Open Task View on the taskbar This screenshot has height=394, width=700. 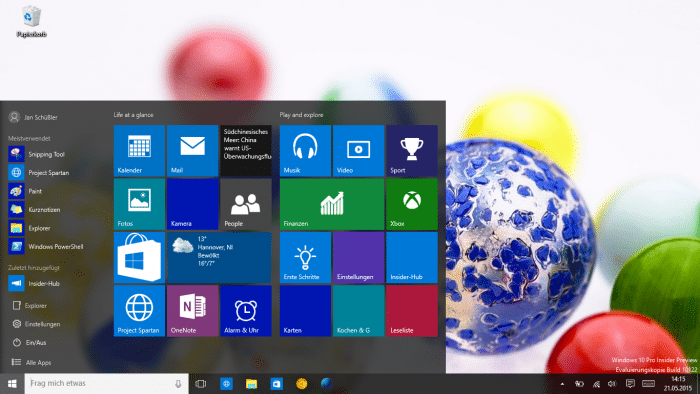201,384
